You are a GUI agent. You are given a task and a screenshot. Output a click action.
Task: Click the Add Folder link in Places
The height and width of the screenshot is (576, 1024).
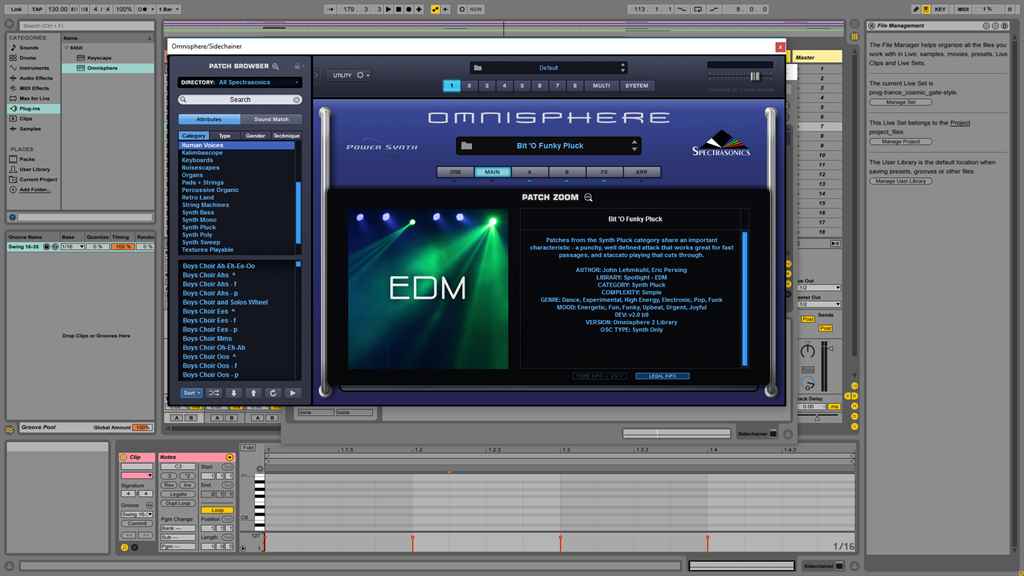[34, 189]
